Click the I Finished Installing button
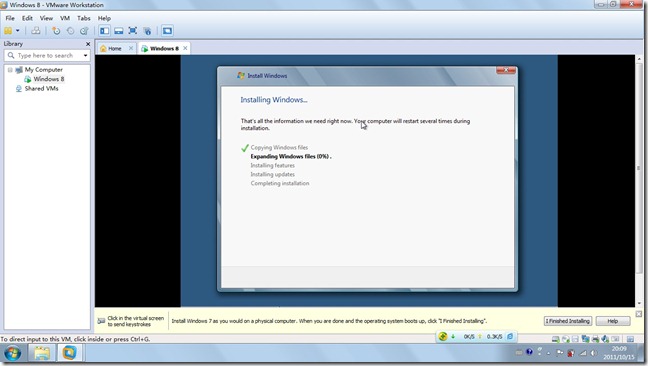Viewport: 648px width, 366px height. (x=568, y=321)
